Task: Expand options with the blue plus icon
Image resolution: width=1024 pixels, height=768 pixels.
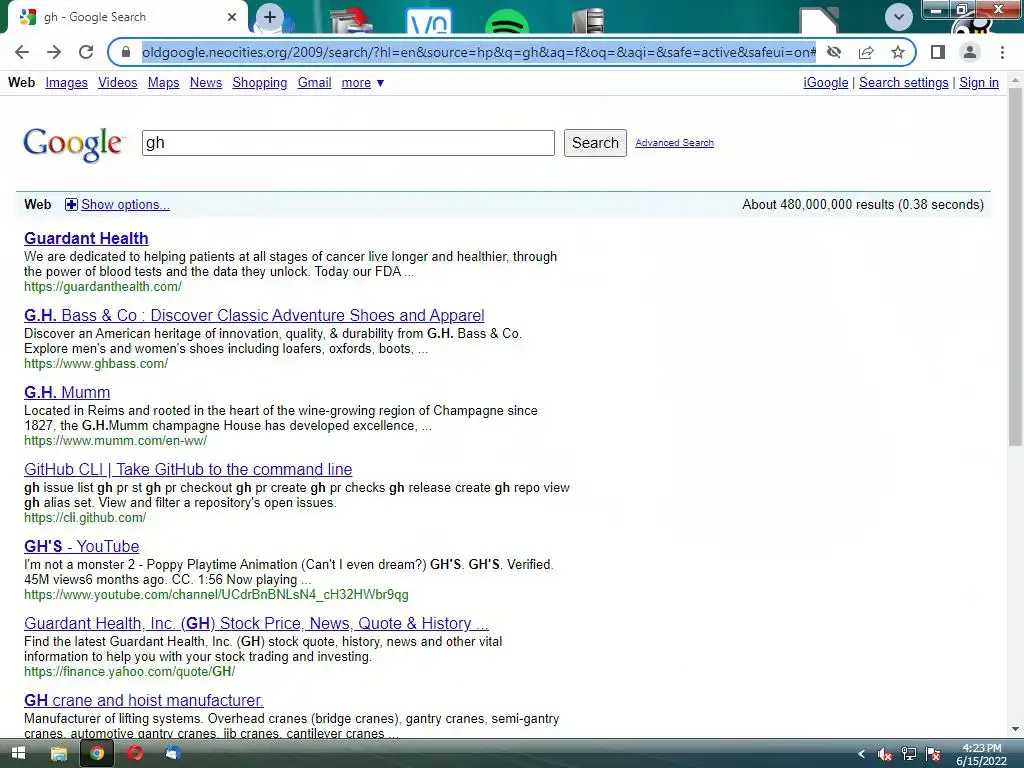Action: tap(71, 205)
